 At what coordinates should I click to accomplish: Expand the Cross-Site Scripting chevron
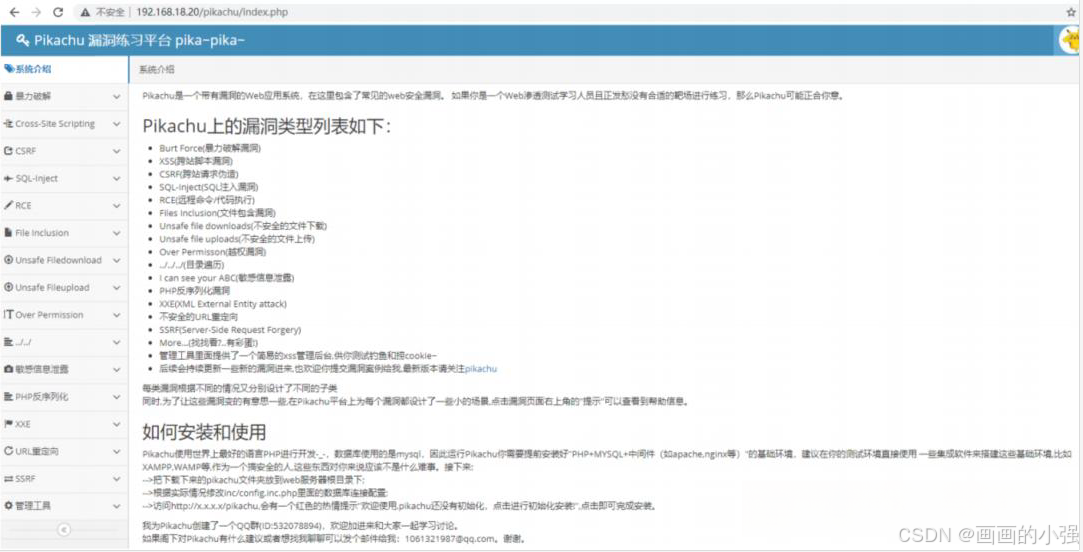(116, 124)
